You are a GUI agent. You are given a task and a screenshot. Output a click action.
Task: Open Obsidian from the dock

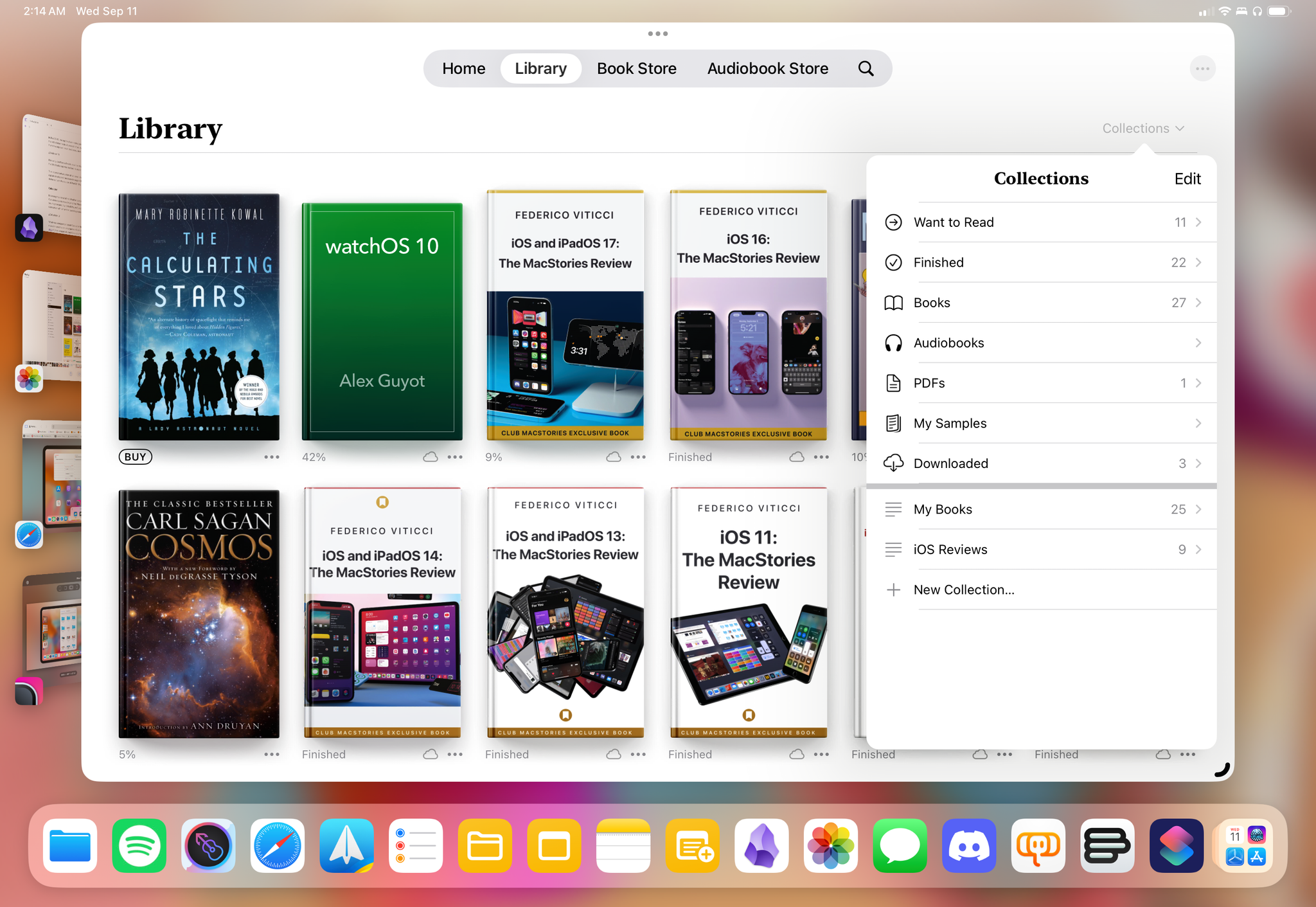pyautogui.click(x=761, y=845)
